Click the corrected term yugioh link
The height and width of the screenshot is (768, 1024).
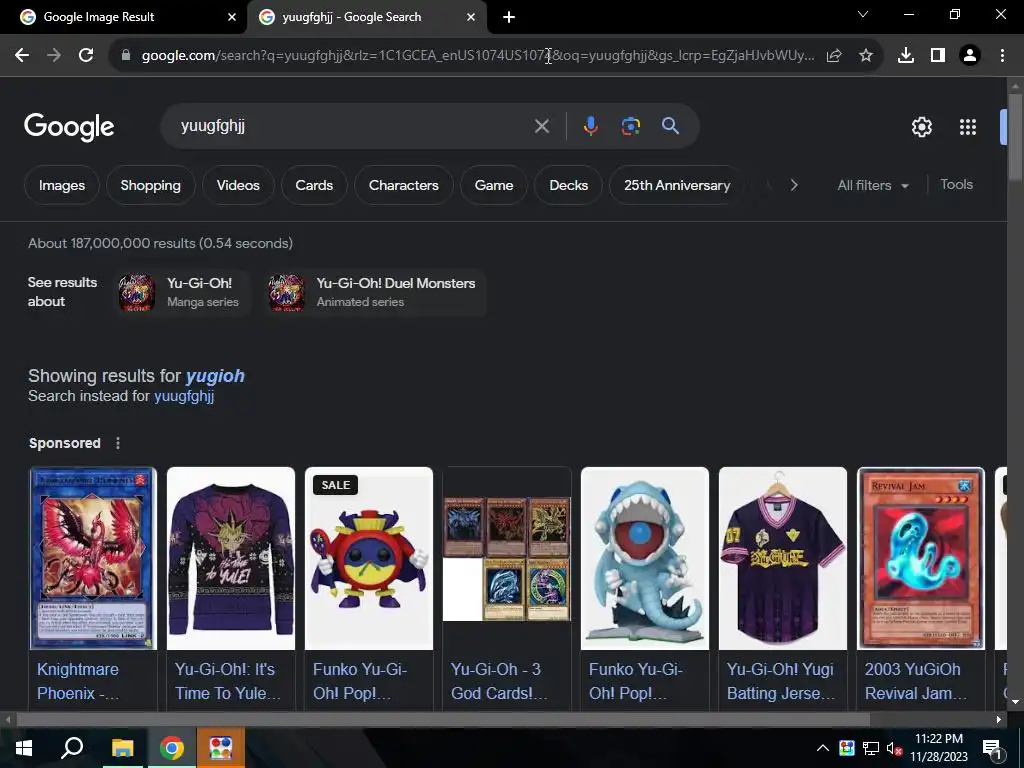coord(215,376)
